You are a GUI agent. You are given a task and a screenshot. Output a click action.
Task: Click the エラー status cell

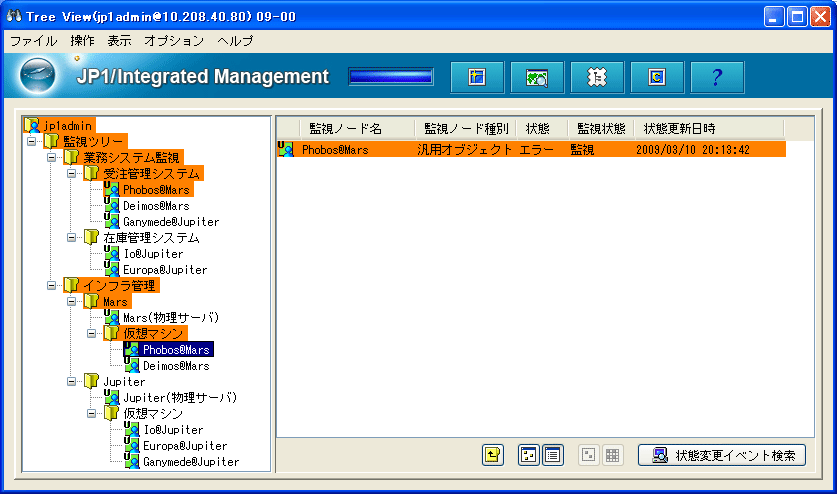(536, 150)
